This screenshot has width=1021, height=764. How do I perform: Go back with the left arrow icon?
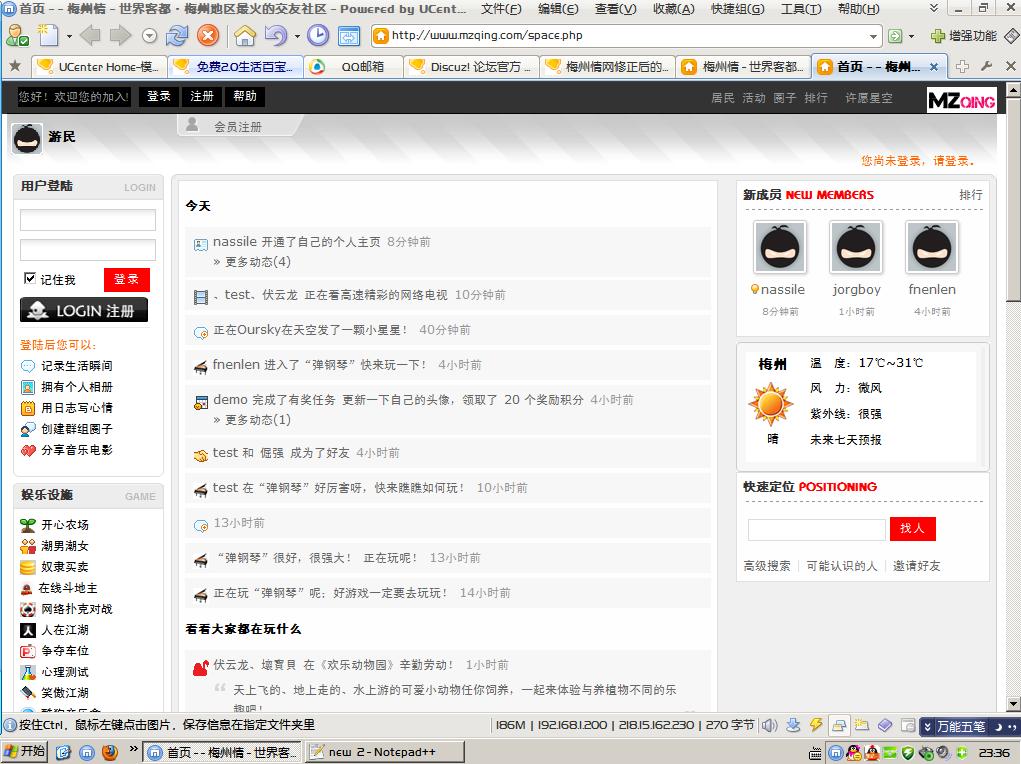pos(91,35)
